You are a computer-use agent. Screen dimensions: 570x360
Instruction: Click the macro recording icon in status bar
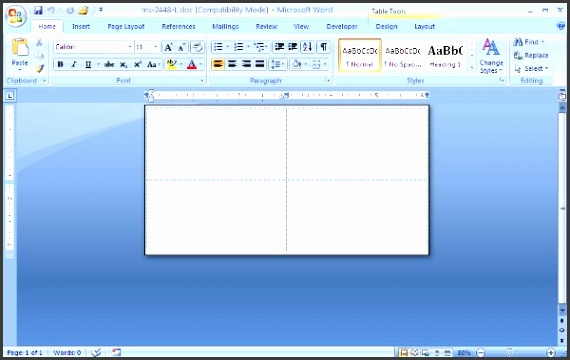click(x=116, y=352)
